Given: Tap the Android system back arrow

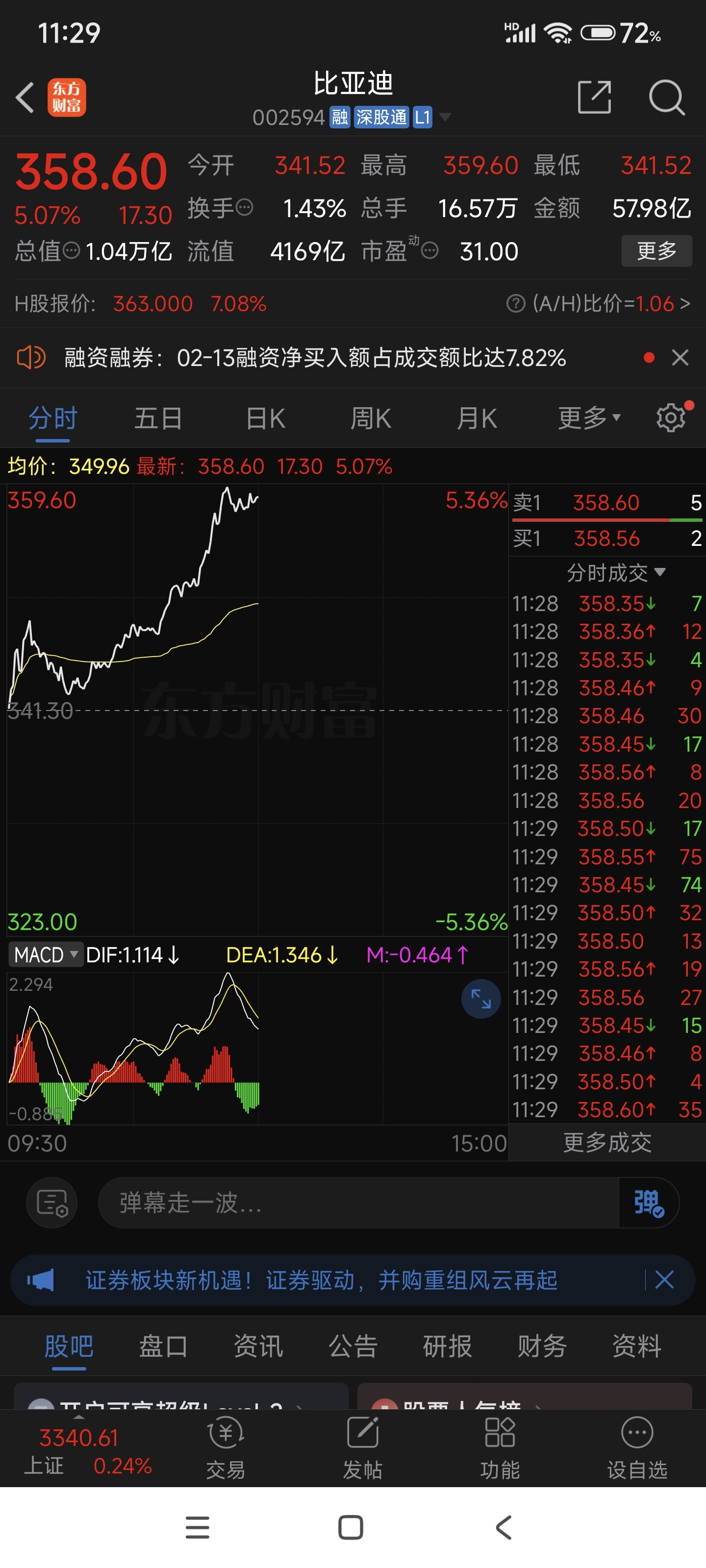Looking at the screenshot, I should pos(504,1527).
